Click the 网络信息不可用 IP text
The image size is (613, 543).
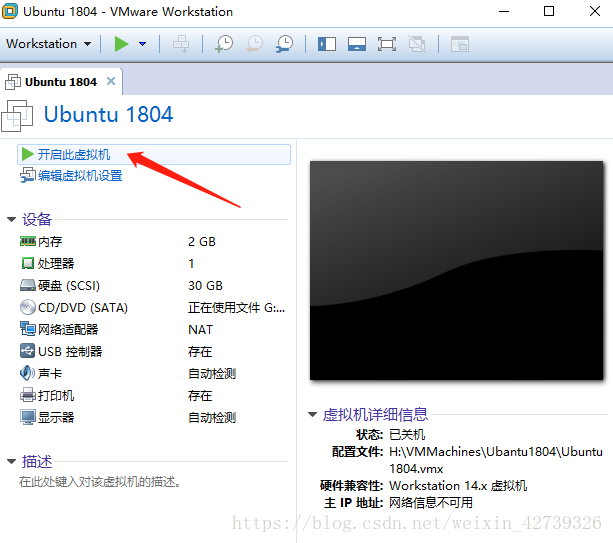point(431,502)
